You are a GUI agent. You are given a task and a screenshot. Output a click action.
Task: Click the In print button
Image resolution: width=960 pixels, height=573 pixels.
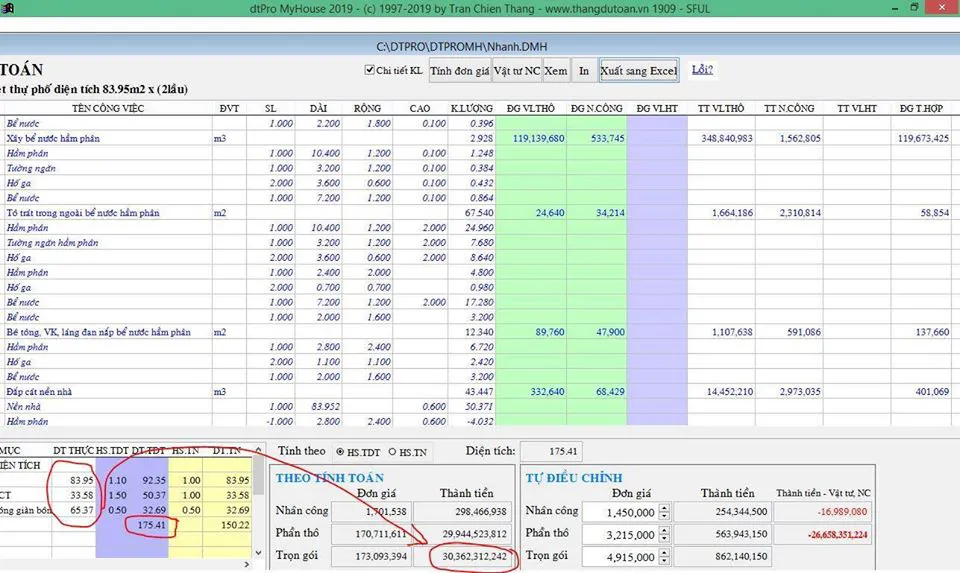pyautogui.click(x=584, y=71)
